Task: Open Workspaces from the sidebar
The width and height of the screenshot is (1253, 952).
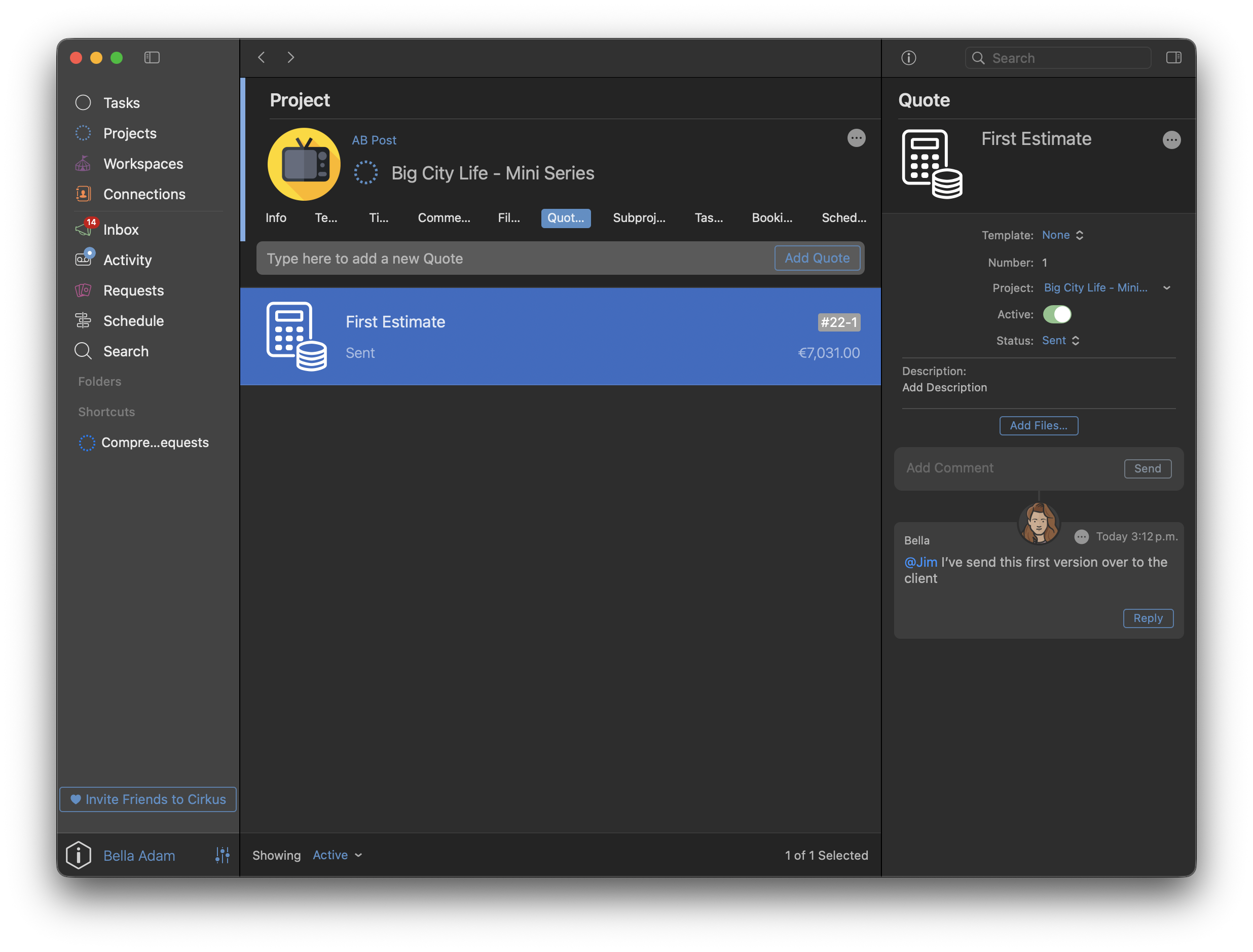Action: (143, 164)
